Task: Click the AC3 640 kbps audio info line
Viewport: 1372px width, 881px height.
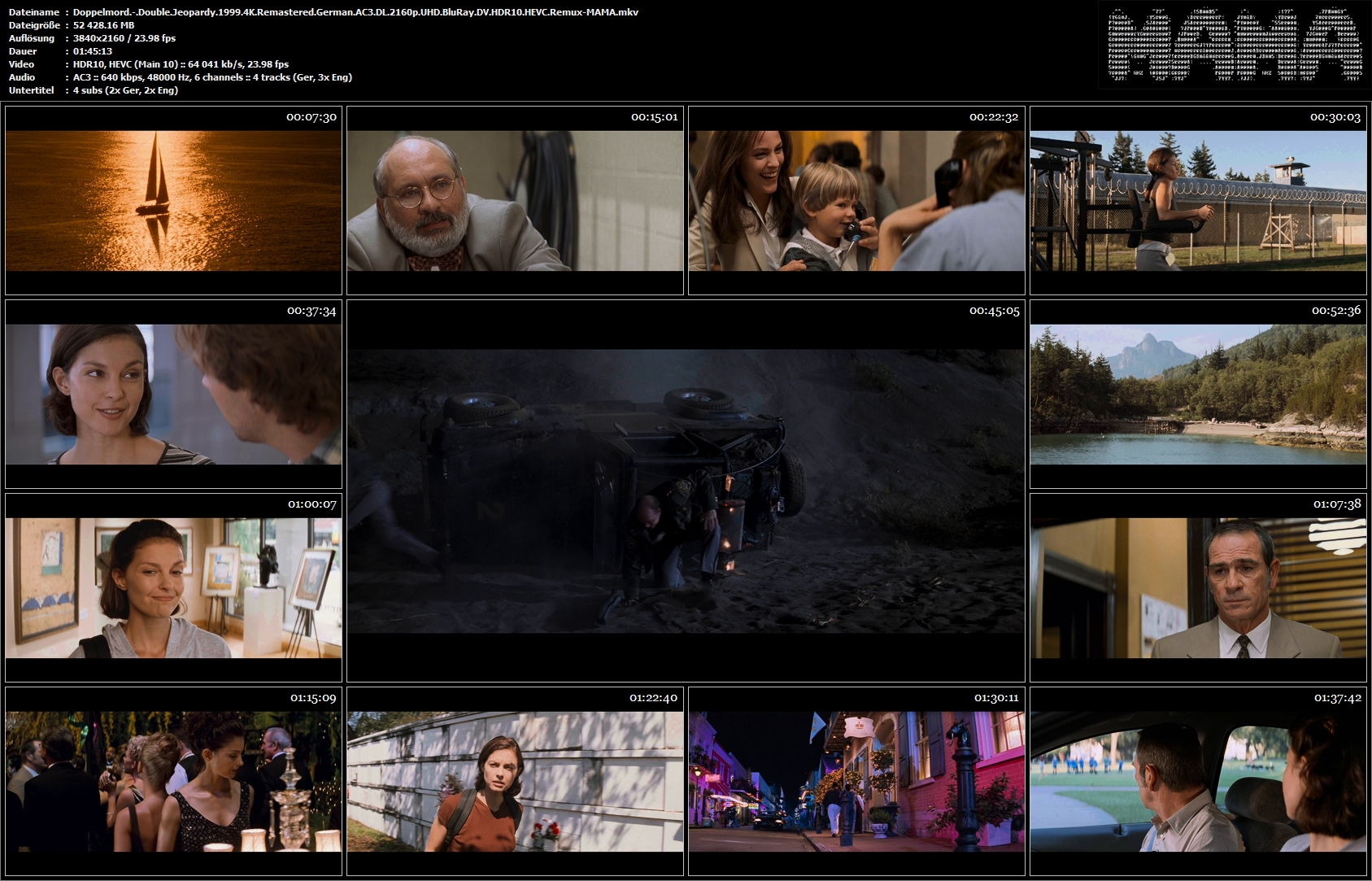Action: (212, 77)
